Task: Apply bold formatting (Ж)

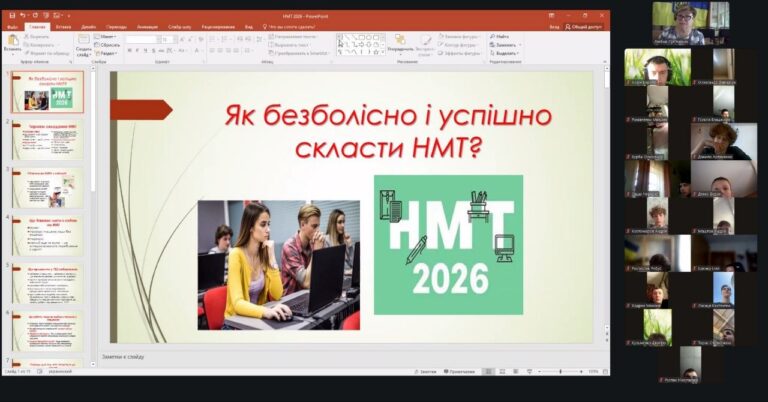Action: point(129,50)
